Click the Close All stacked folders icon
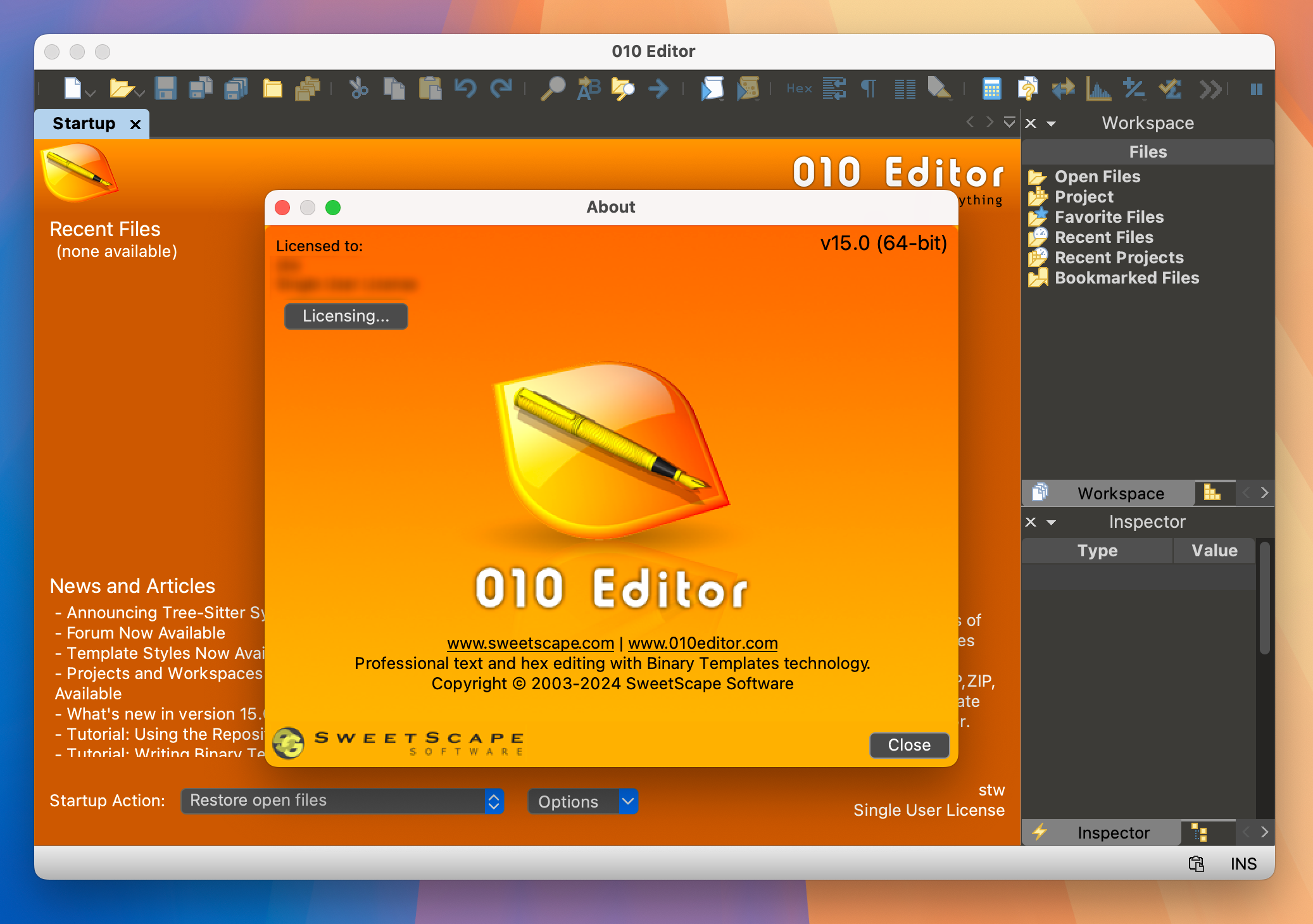This screenshot has width=1313, height=924. point(308,89)
